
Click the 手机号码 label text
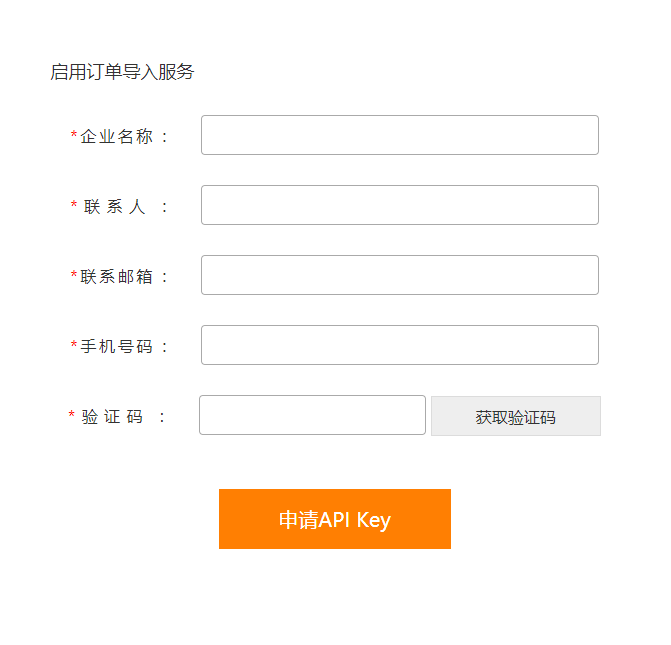(117, 347)
